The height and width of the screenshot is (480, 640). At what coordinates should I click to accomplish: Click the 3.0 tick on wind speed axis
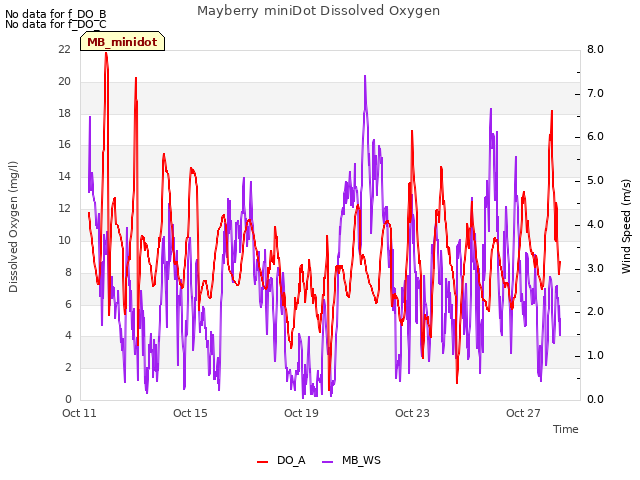pyautogui.click(x=595, y=268)
